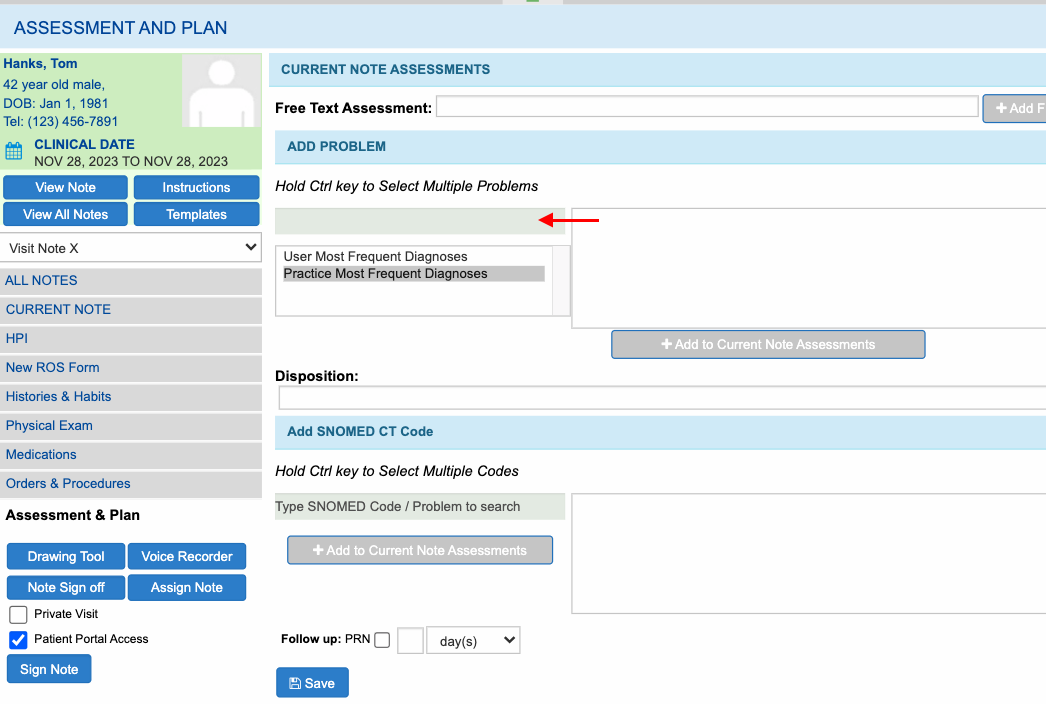This screenshot has height=704, width=1046.
Task: Open the Visit Note X dropdown
Action: [x=131, y=248]
